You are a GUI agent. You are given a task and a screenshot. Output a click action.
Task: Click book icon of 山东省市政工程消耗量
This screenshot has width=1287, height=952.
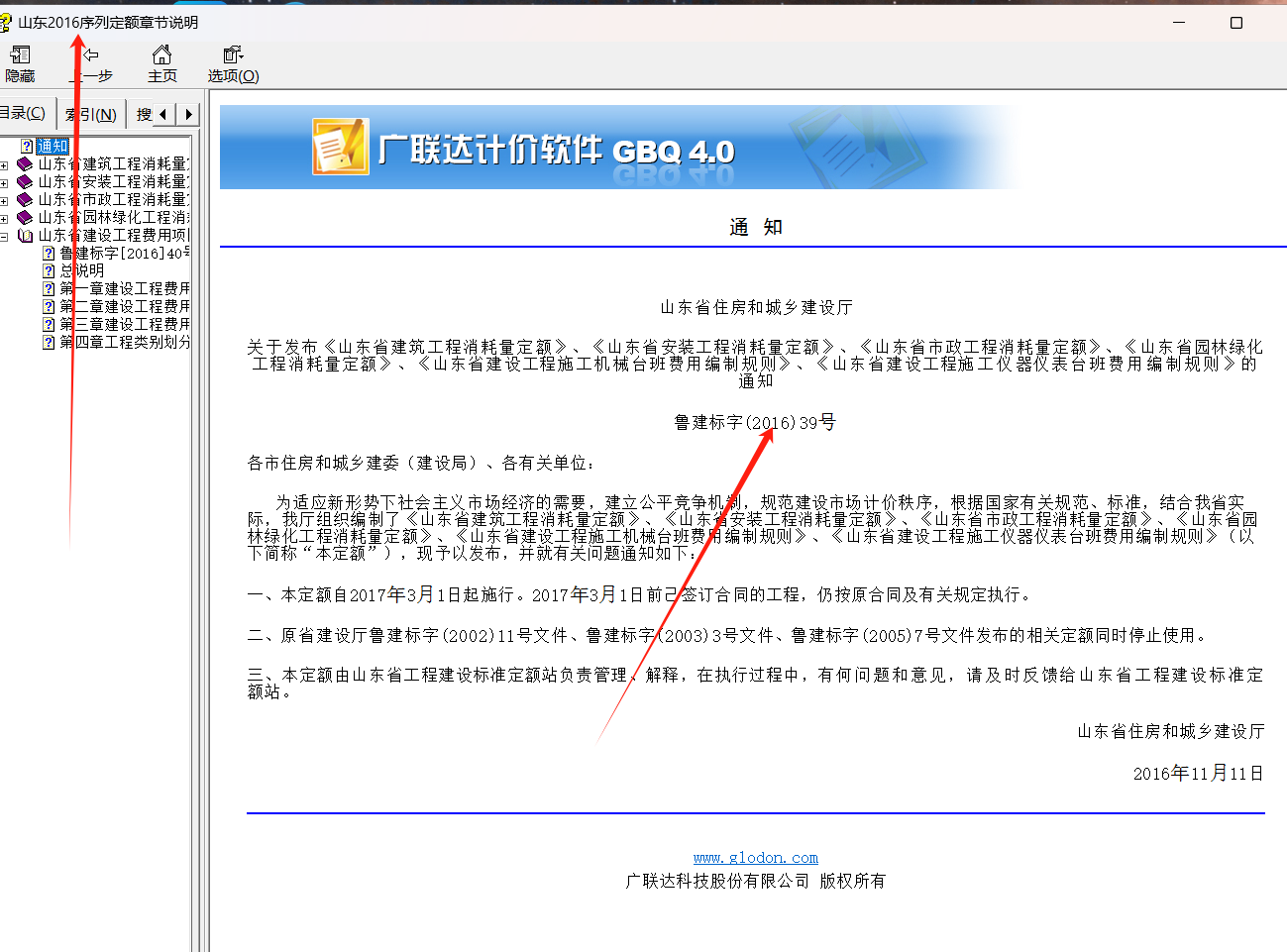25,200
